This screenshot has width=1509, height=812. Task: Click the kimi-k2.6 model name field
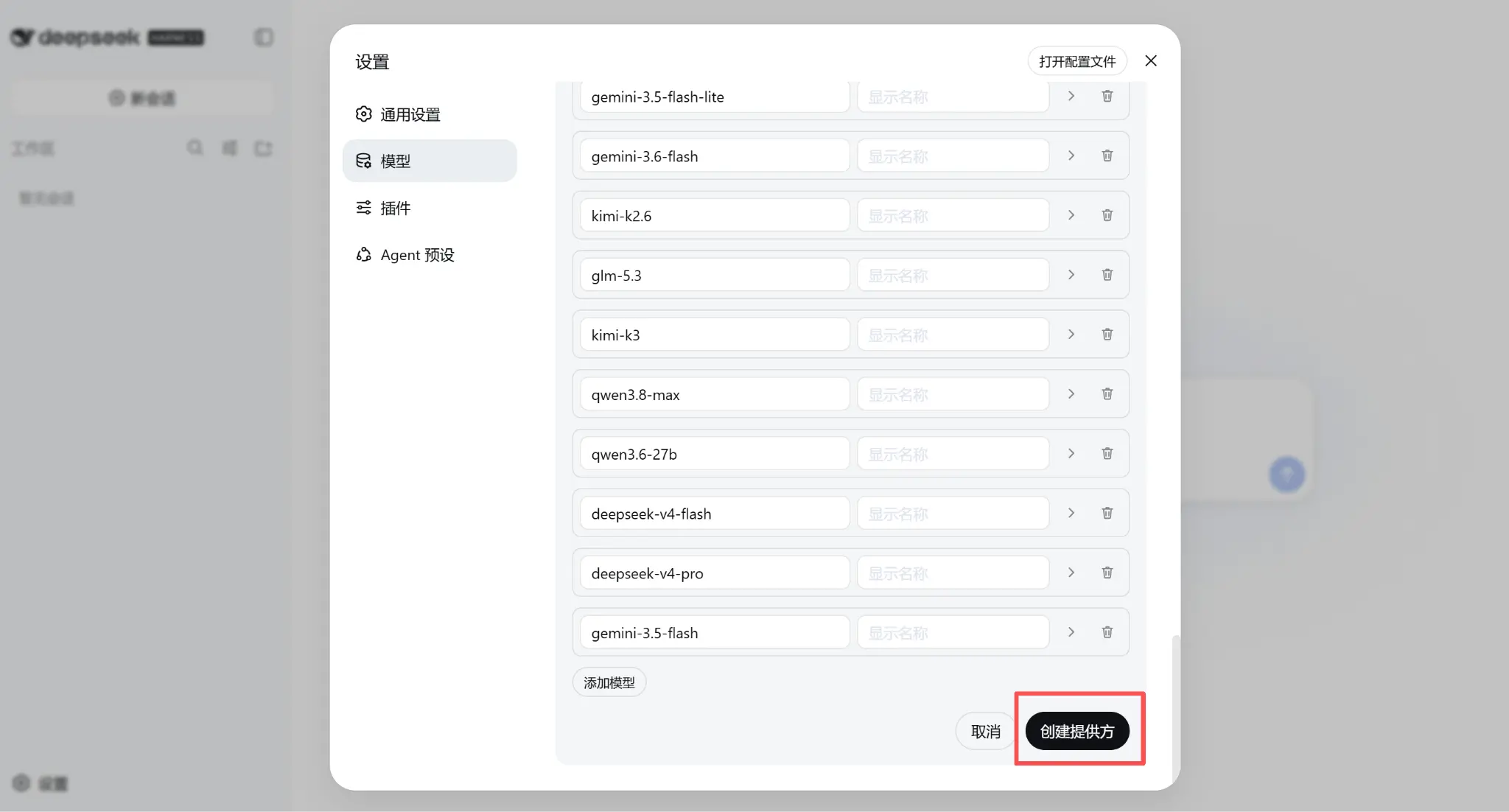click(x=715, y=216)
